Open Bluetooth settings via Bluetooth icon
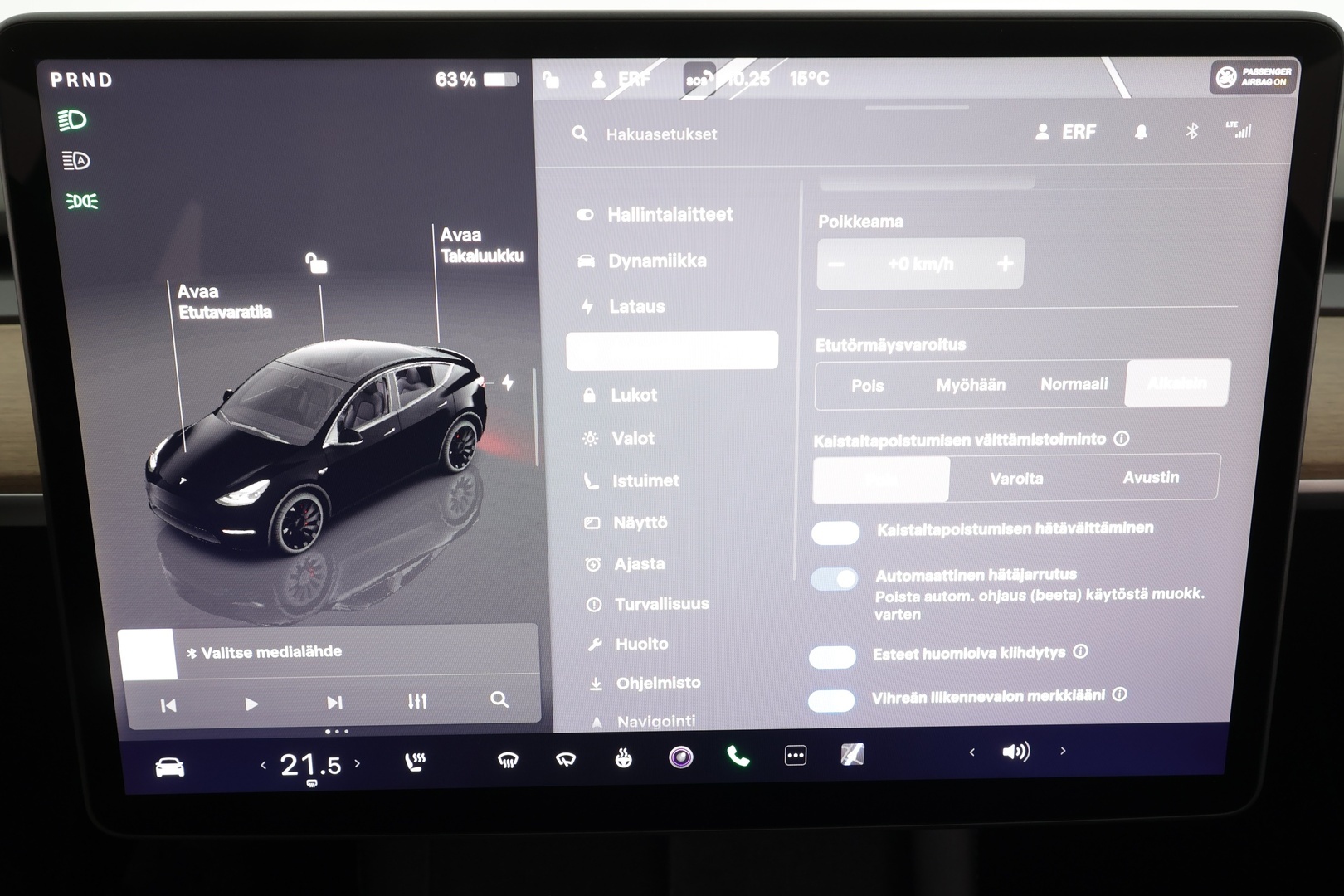The width and height of the screenshot is (1344, 896). tap(1192, 130)
